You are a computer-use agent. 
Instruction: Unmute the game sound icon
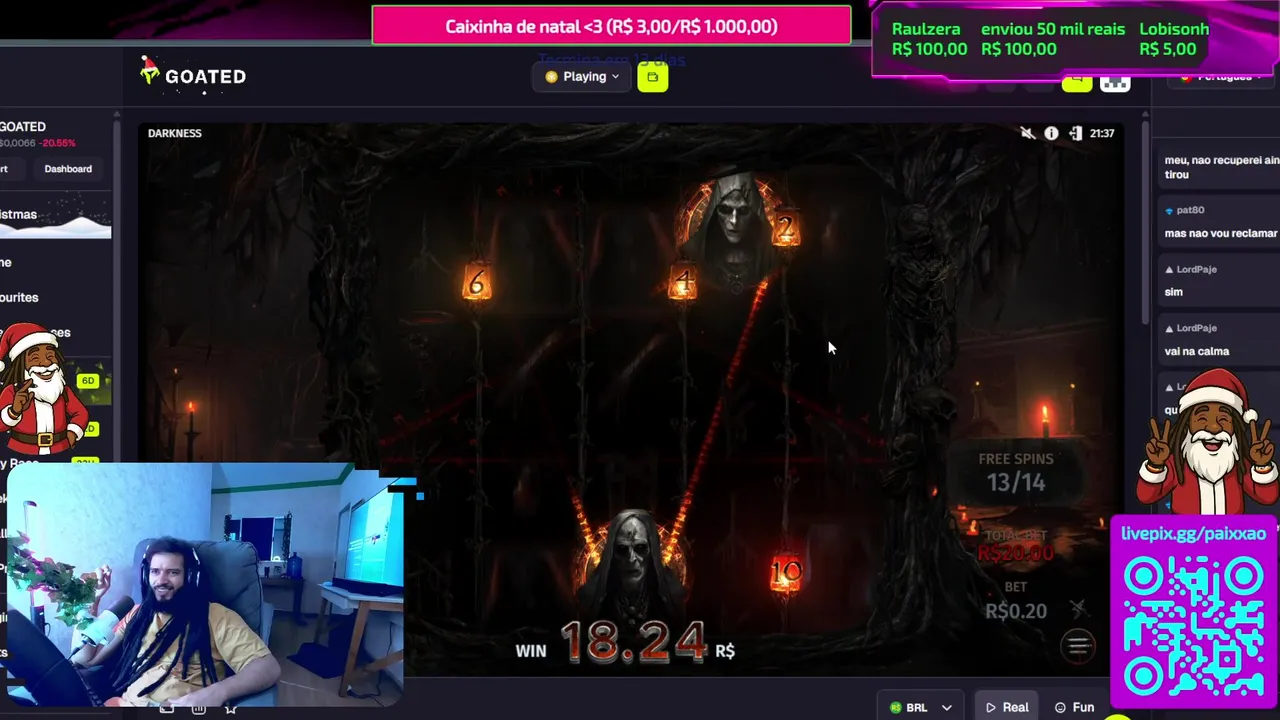(1027, 133)
